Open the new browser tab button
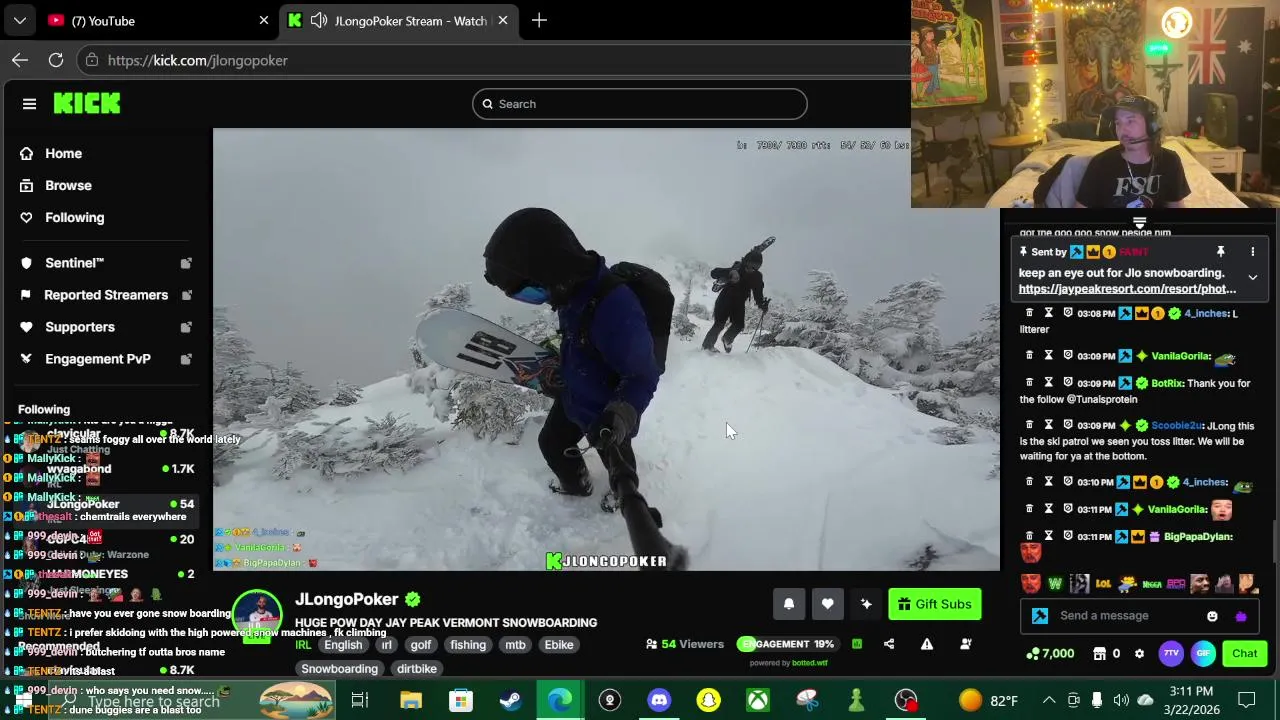The image size is (1280, 720). (539, 20)
